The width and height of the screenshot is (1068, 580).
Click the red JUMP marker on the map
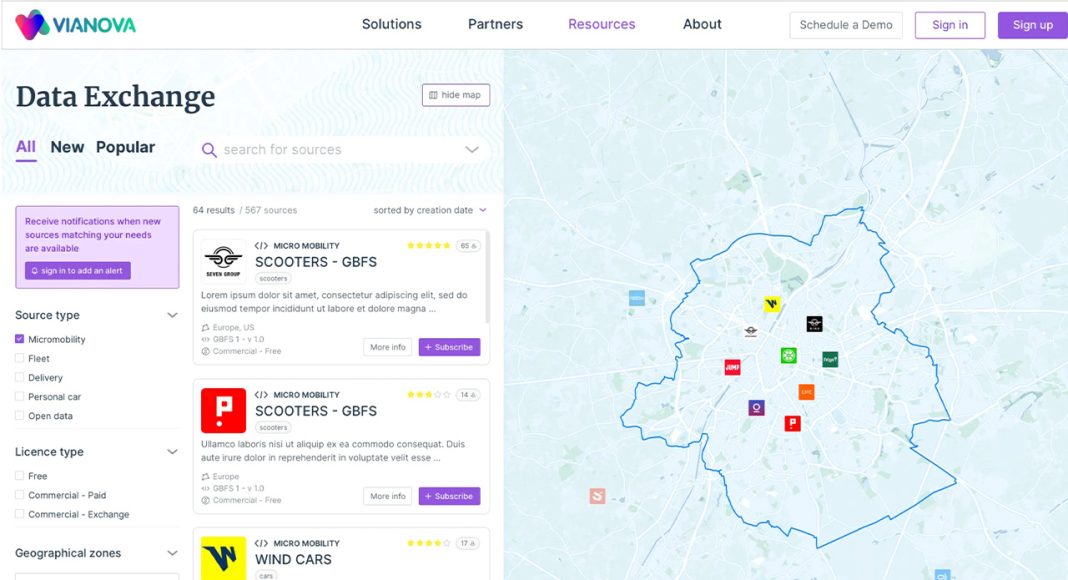(732, 367)
